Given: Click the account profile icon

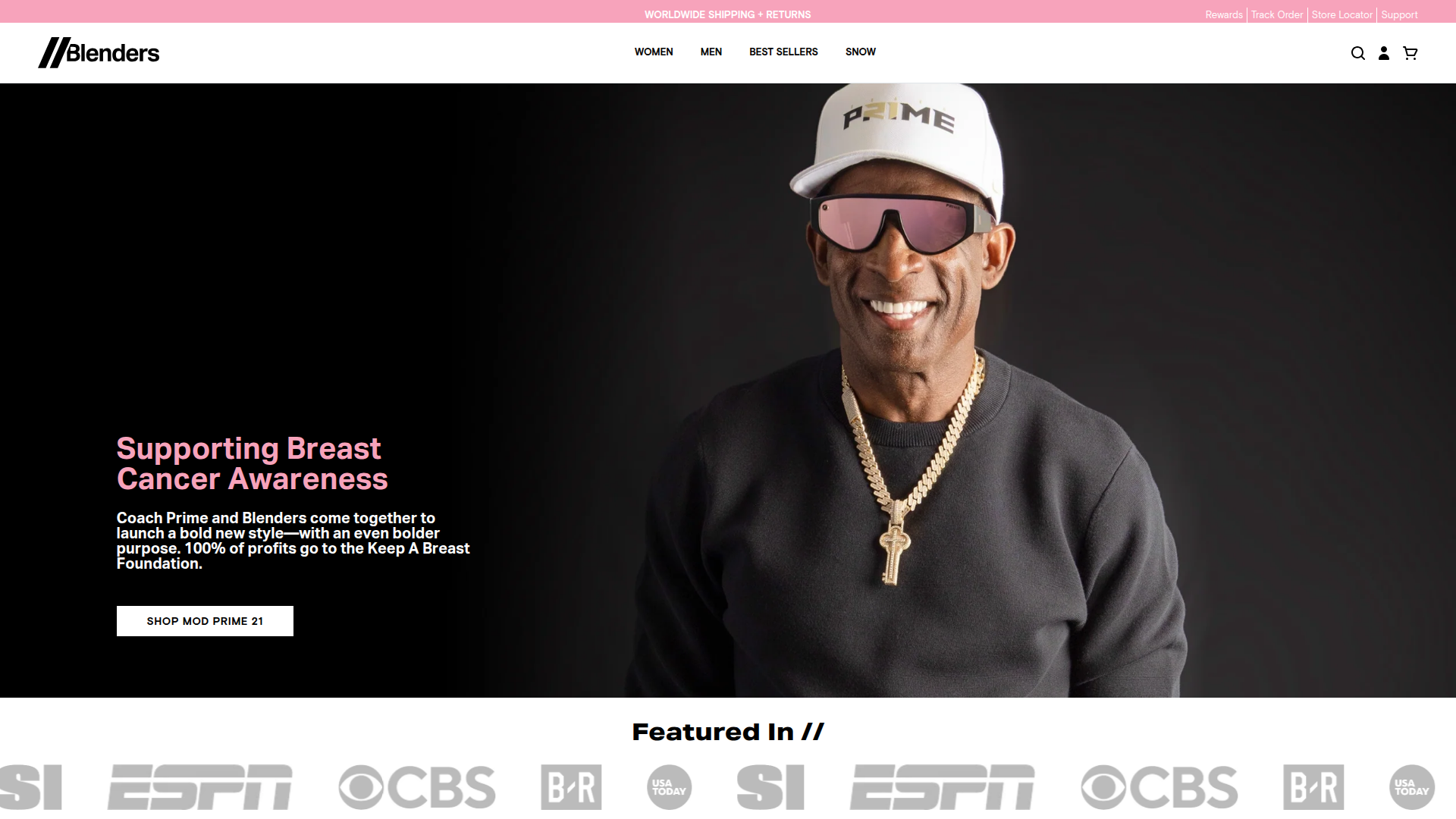Looking at the screenshot, I should 1384,53.
